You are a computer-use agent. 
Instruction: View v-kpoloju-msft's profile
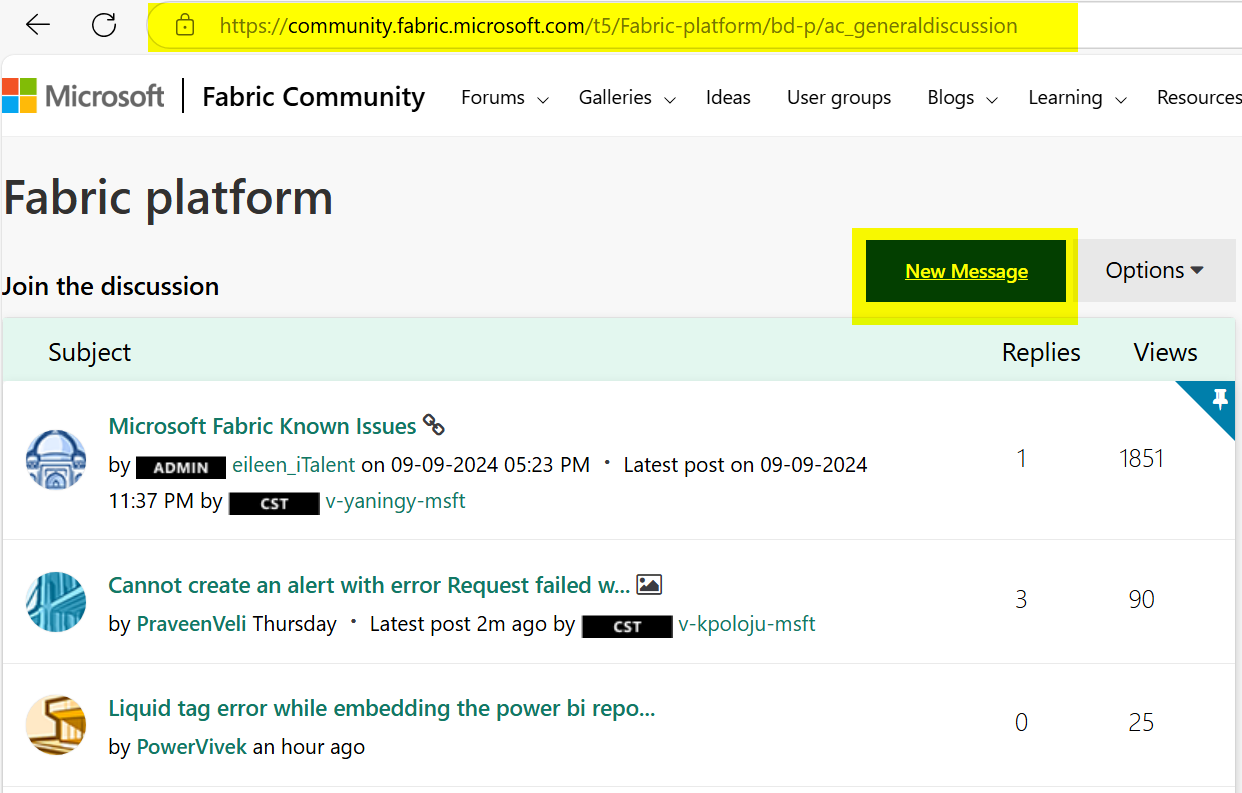(x=746, y=624)
